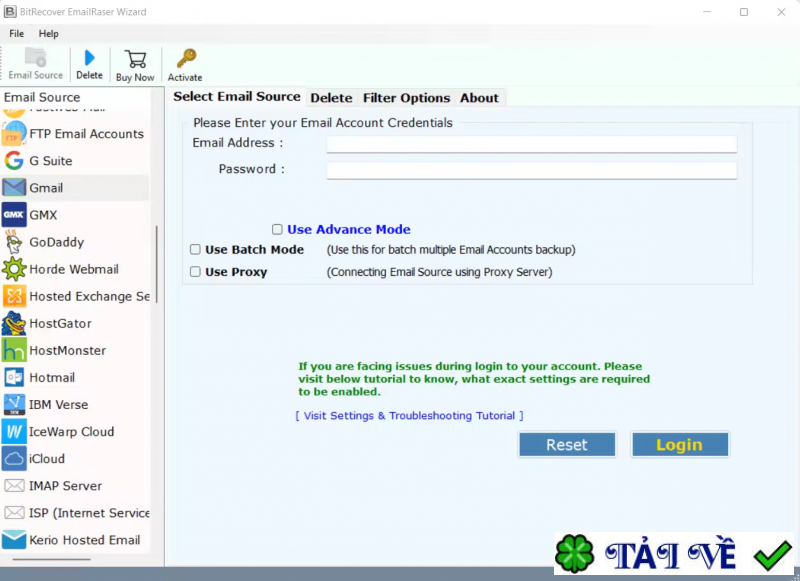Select the Hotmail Outlook icon

point(14,377)
